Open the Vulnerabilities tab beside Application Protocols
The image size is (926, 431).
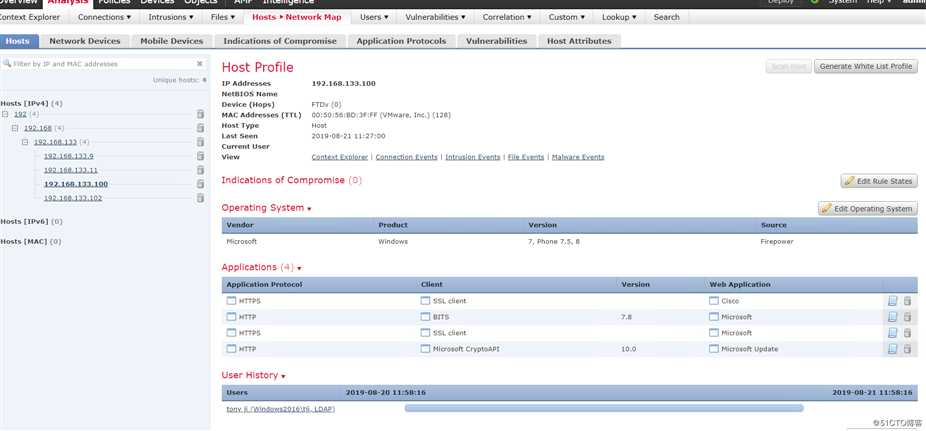(x=496, y=41)
